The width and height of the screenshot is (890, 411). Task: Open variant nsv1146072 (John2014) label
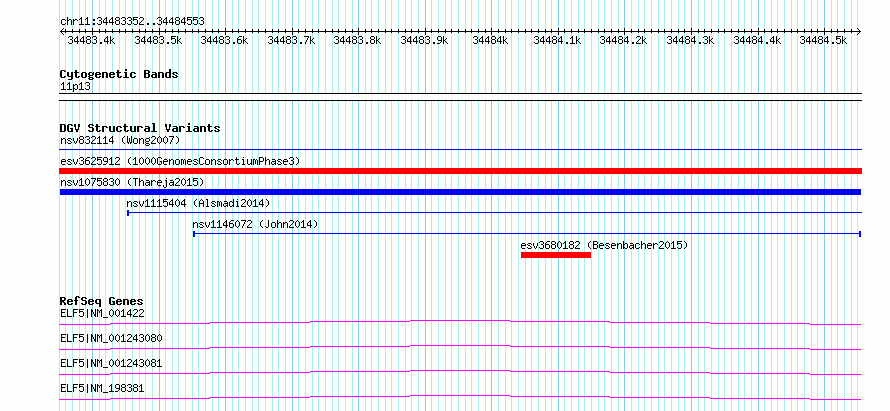coord(255,224)
